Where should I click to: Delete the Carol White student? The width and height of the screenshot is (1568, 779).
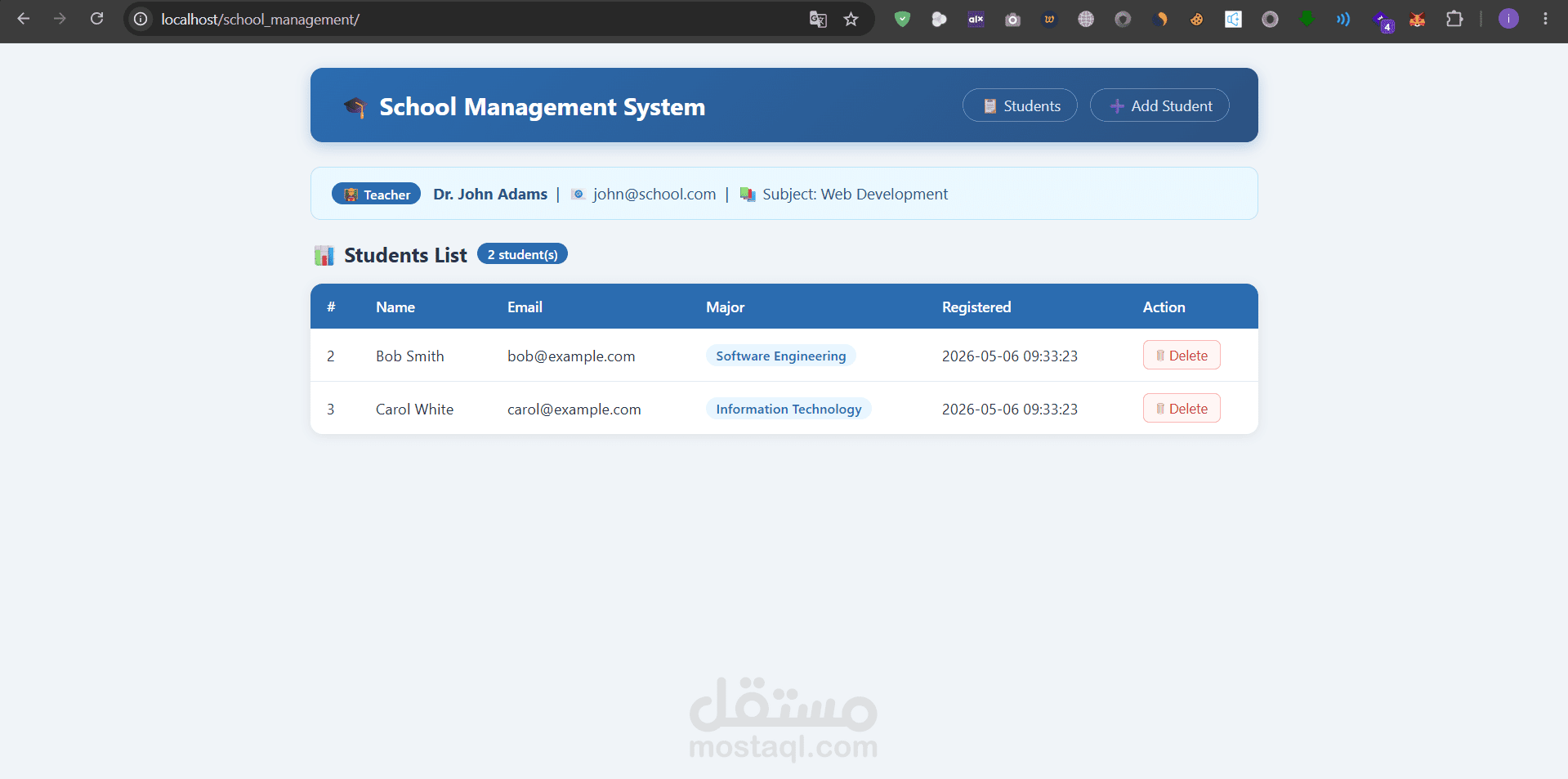[1182, 408]
